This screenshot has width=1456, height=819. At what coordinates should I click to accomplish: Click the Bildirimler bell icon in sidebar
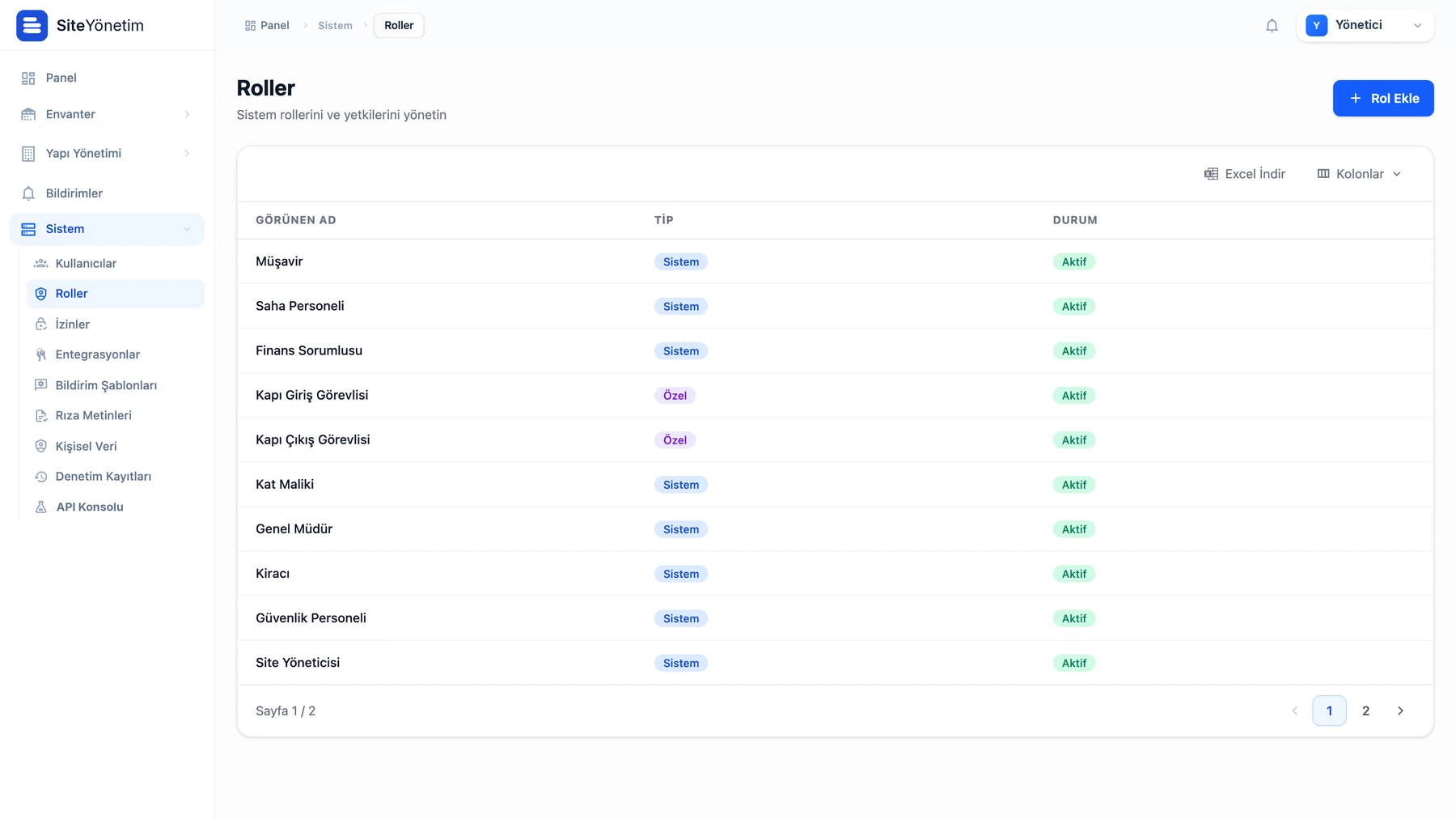click(28, 193)
